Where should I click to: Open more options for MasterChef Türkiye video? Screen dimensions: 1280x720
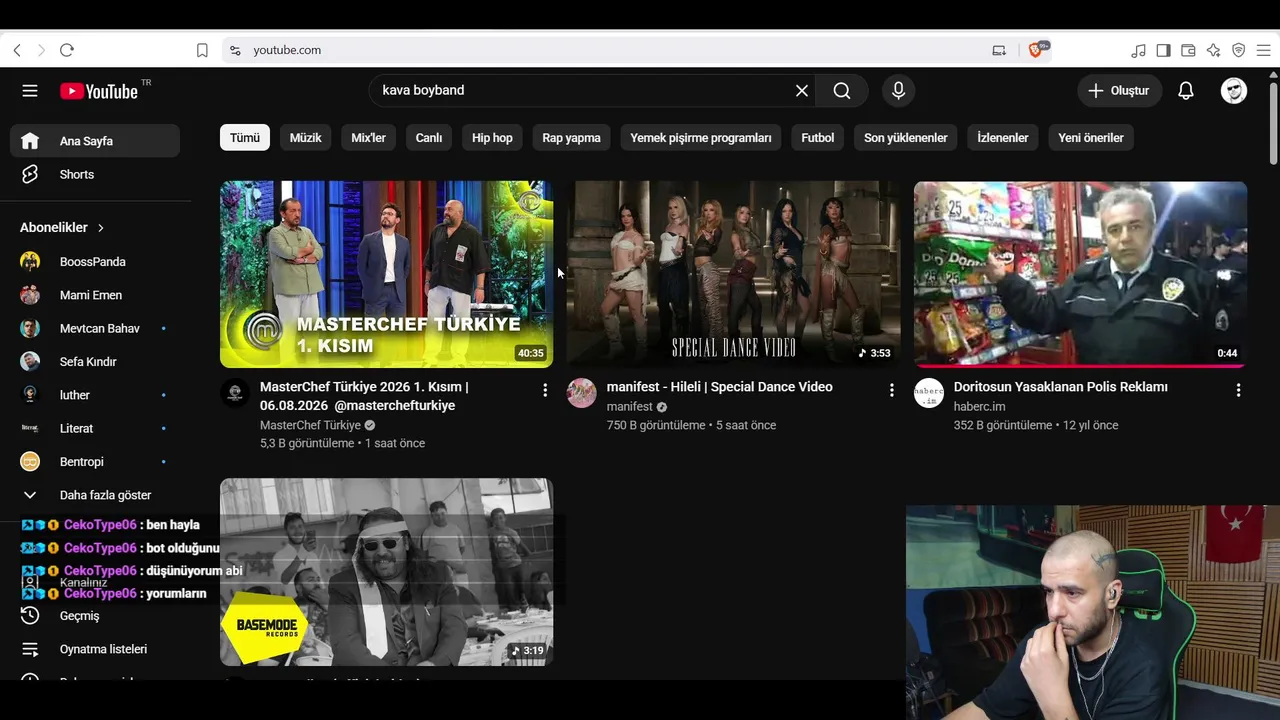pos(545,390)
